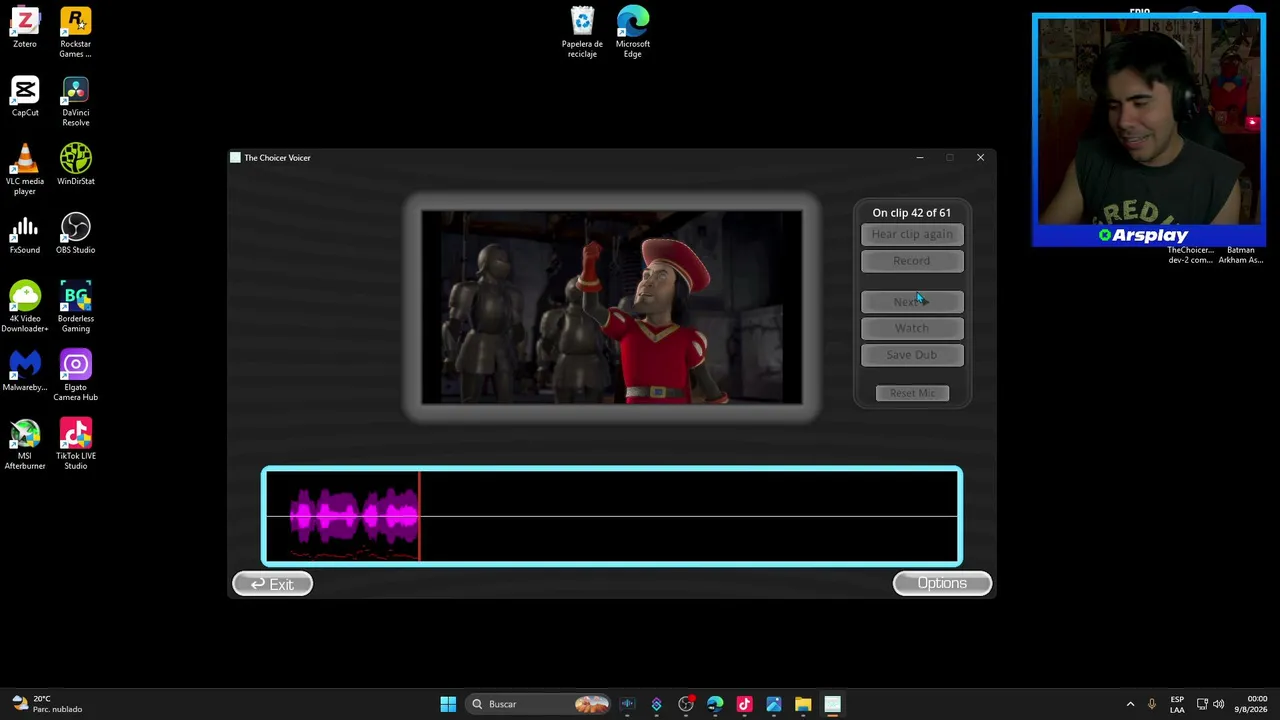Open the volume control in the system tray
The height and width of the screenshot is (720, 1280).
tap(1218, 704)
